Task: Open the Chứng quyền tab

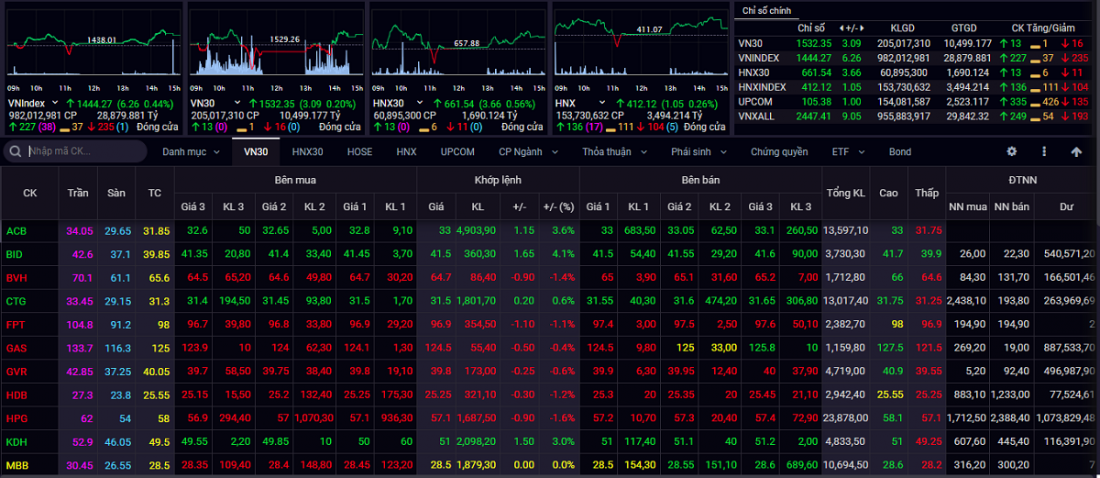Action: [x=779, y=152]
